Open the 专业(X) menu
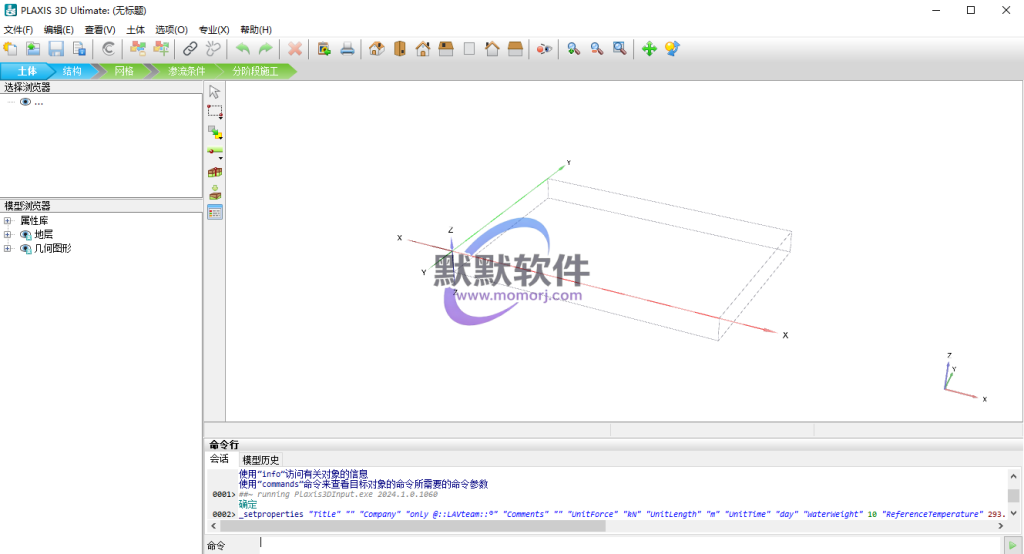 [214, 29]
